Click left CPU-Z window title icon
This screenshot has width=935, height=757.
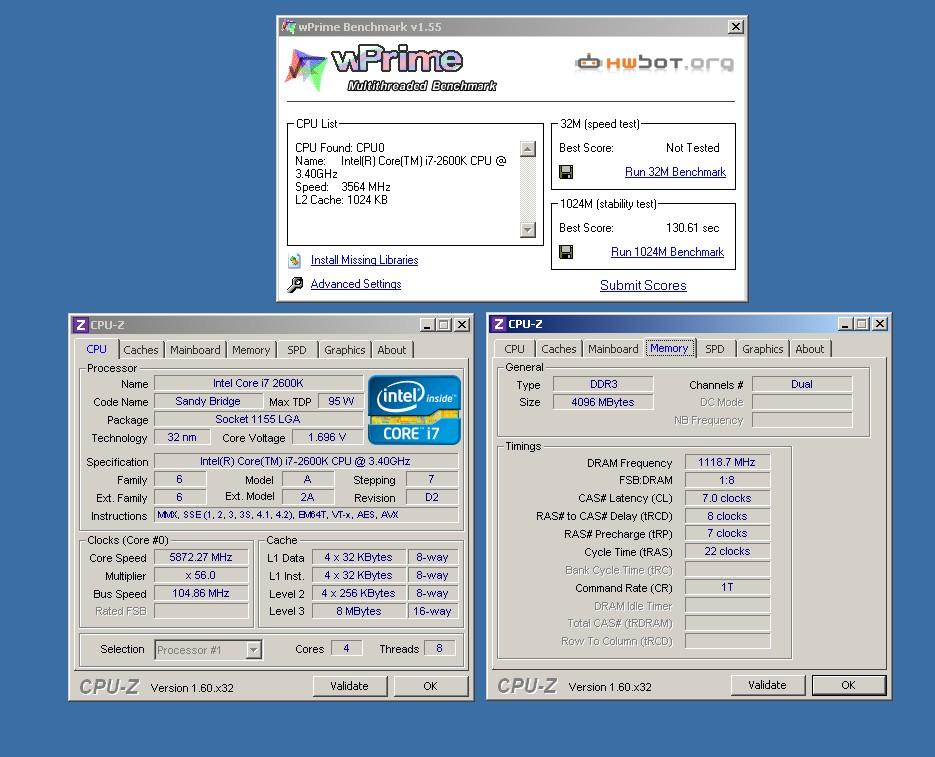pos(81,325)
